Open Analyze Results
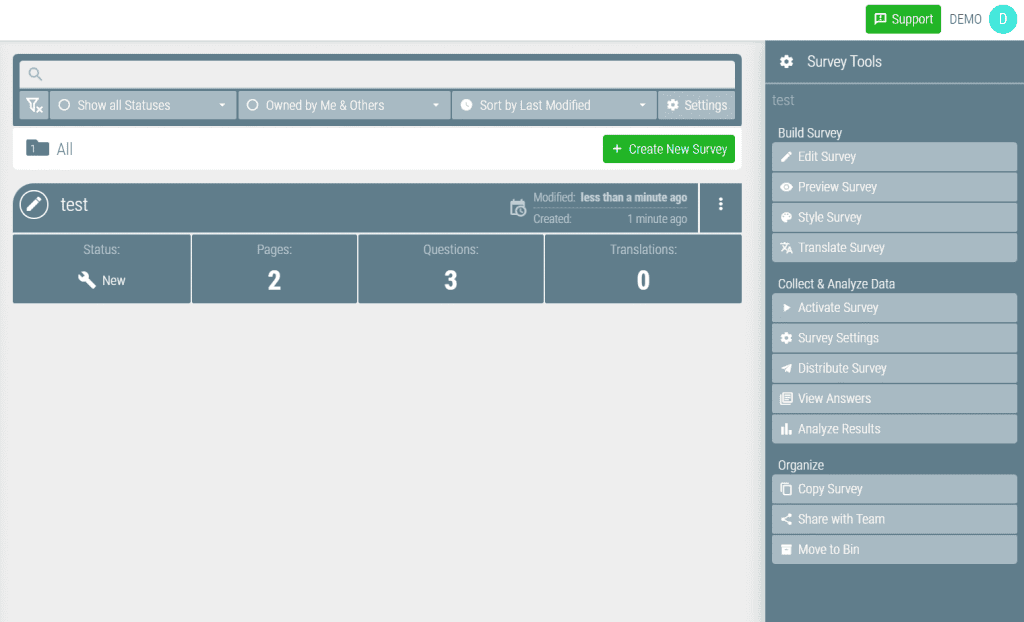 point(894,429)
